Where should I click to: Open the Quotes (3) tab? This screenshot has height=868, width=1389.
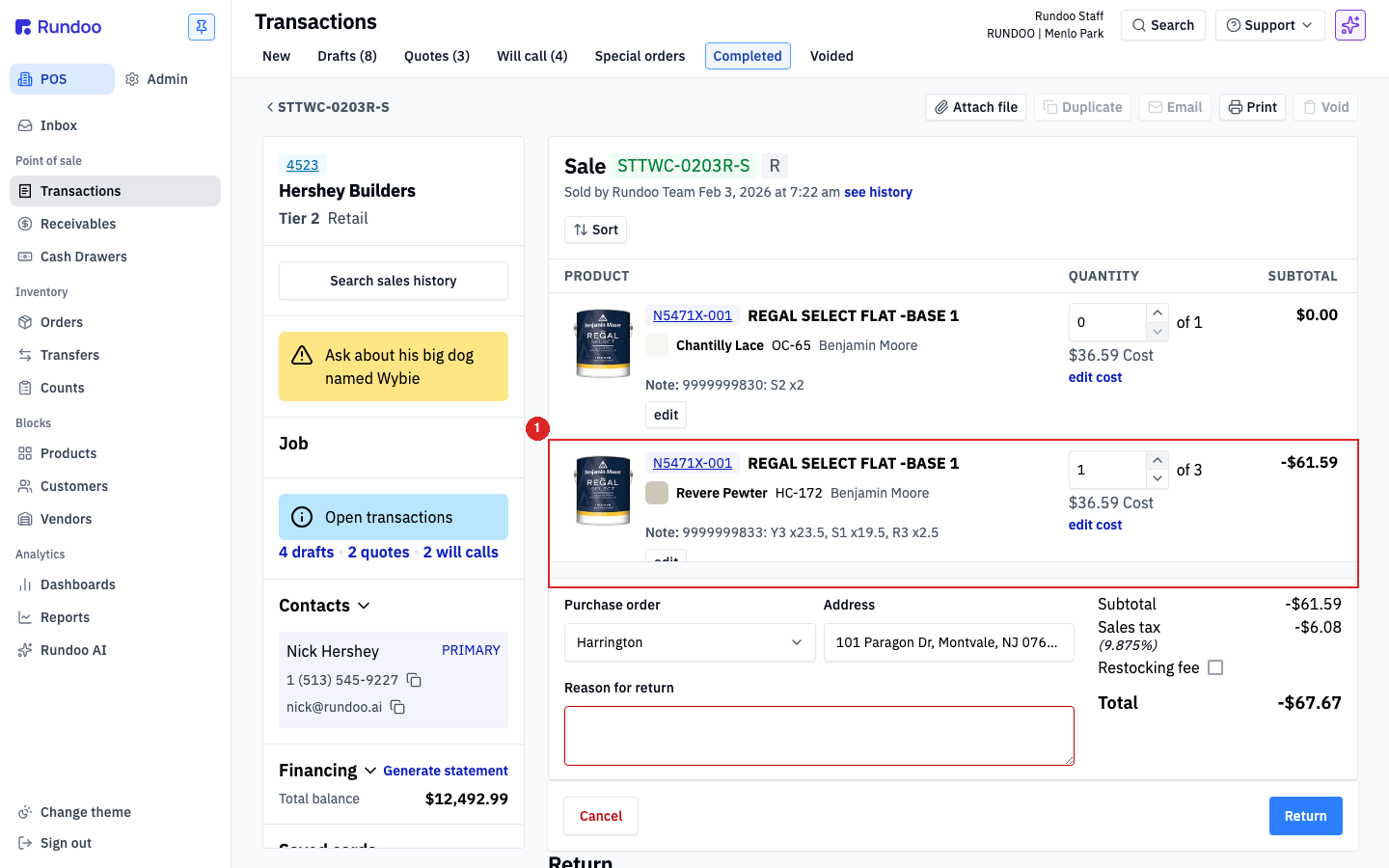pyautogui.click(x=437, y=56)
